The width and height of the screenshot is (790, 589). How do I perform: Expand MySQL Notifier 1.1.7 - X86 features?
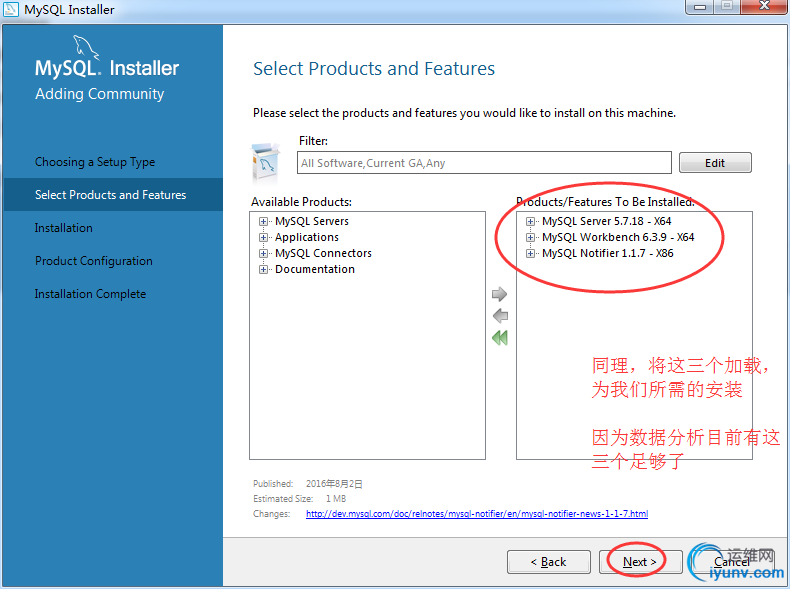point(530,253)
